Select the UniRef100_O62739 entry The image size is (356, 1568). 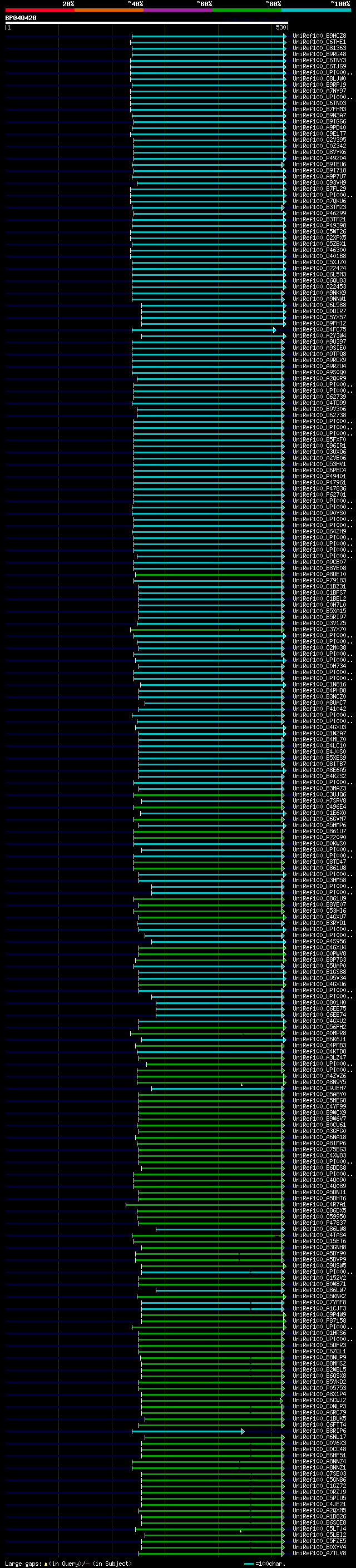click(x=319, y=397)
